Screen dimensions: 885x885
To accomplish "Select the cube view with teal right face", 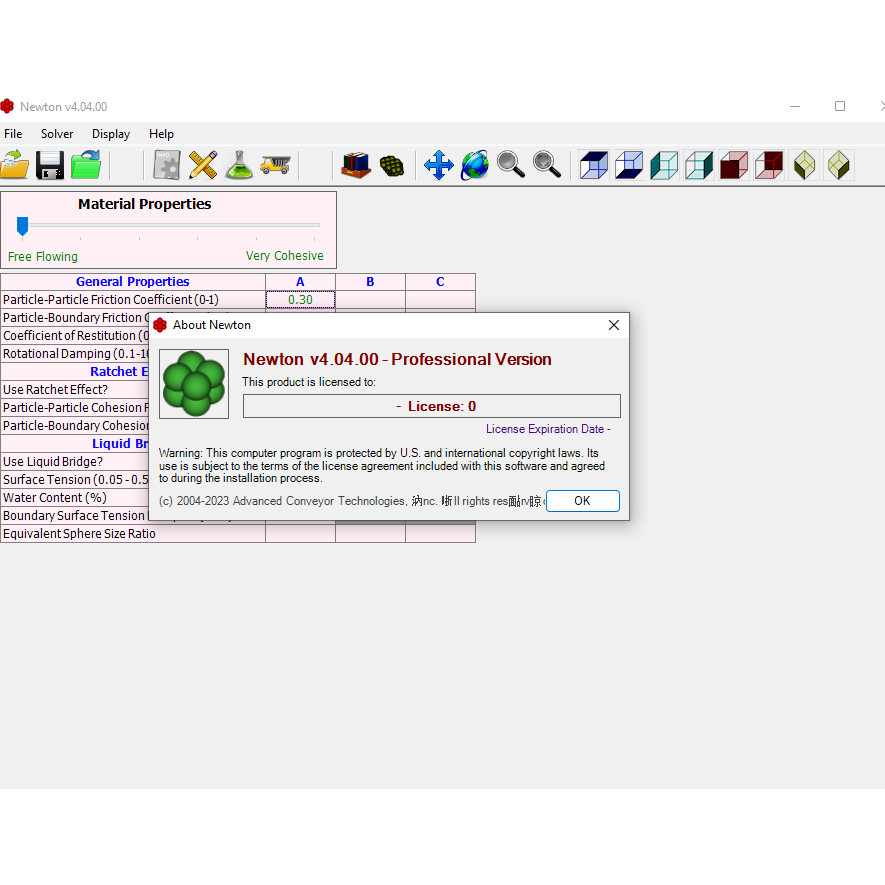I will [699, 165].
